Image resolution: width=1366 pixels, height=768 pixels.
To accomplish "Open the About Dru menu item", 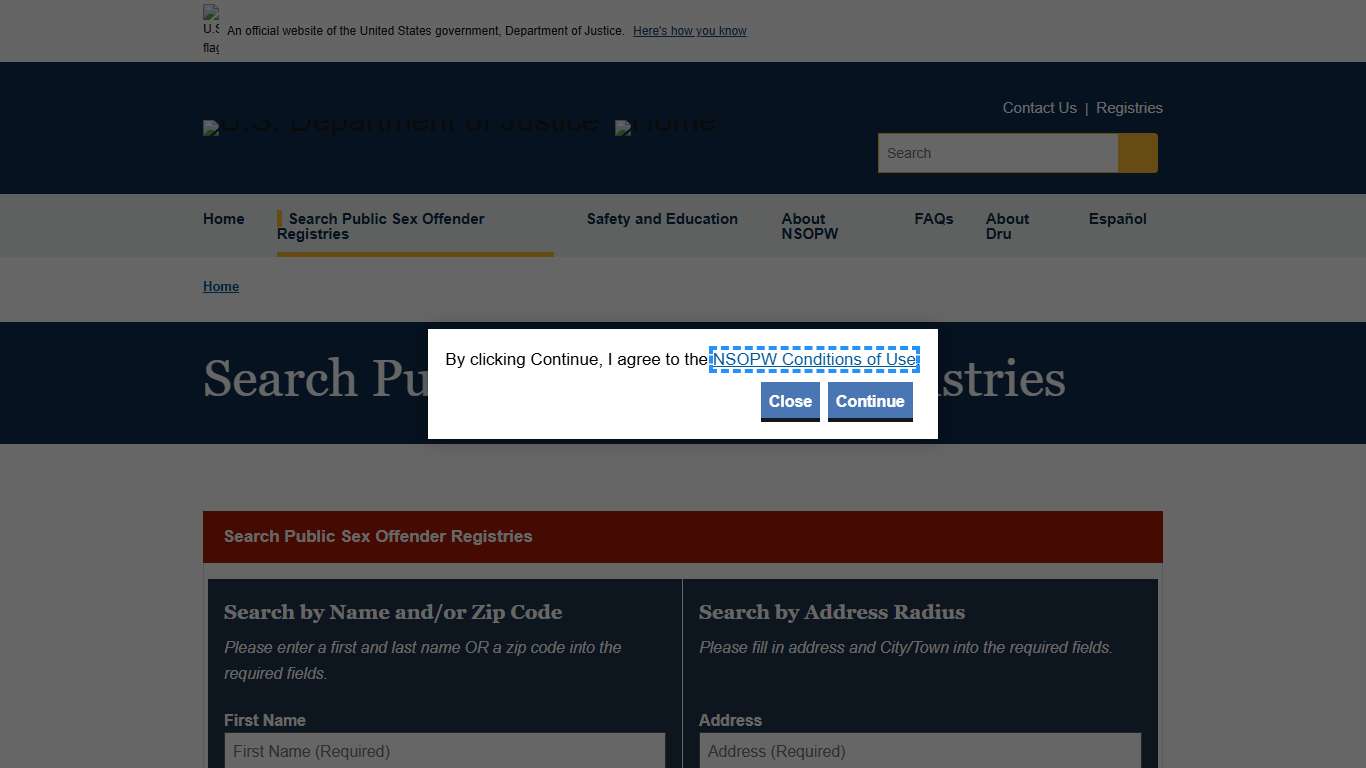I will tap(1007, 226).
